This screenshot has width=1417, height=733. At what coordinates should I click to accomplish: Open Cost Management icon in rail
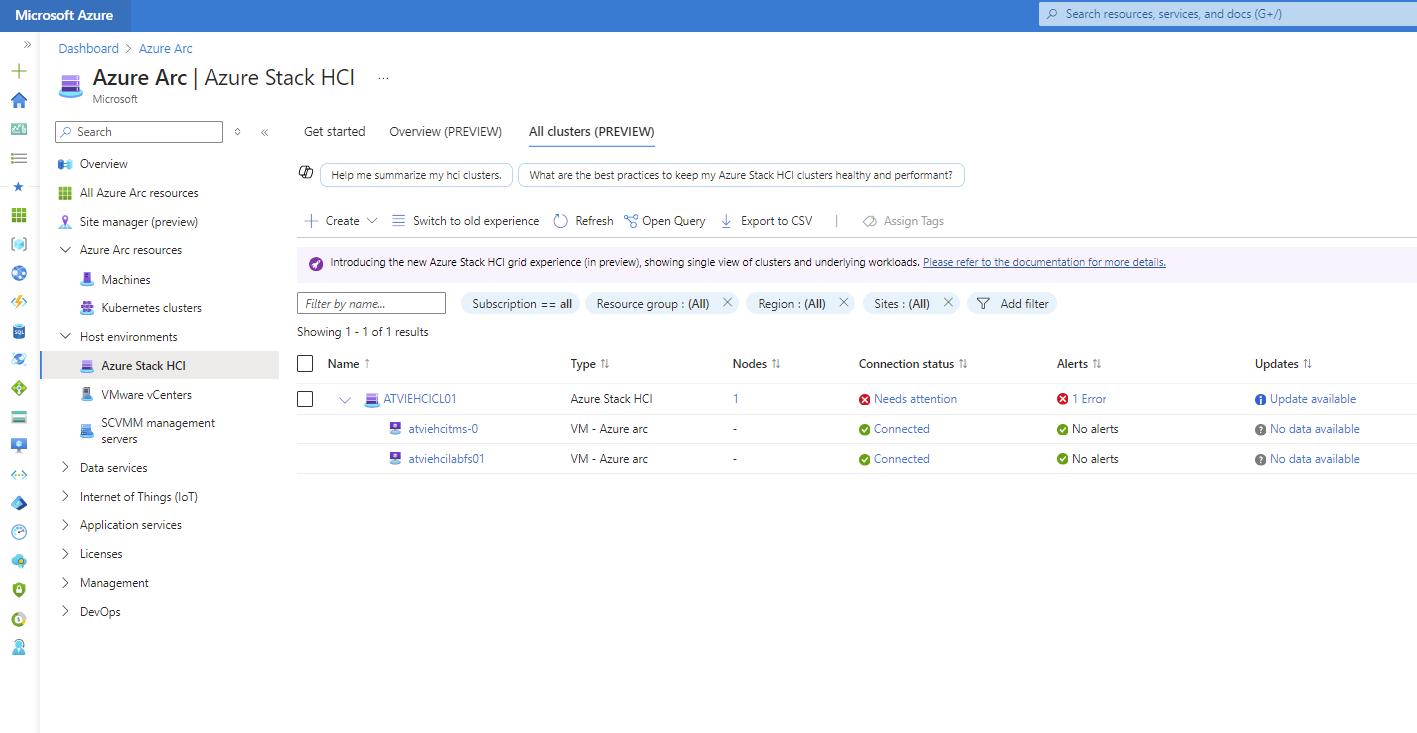19,619
